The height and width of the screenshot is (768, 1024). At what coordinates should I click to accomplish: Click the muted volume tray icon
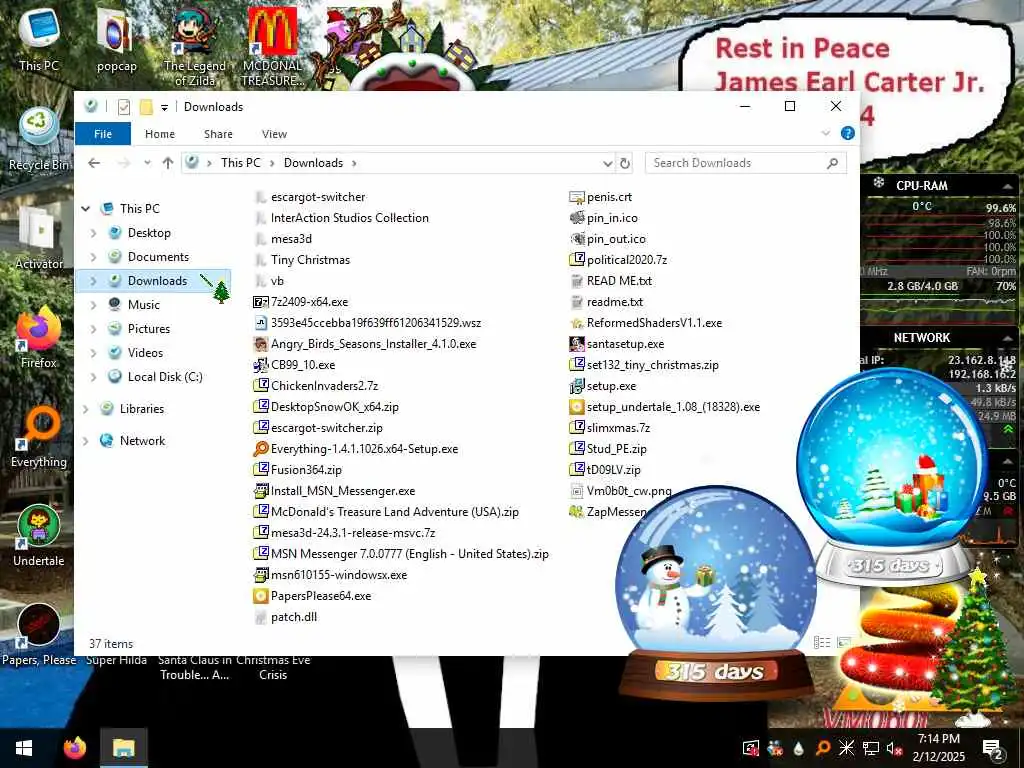894,748
